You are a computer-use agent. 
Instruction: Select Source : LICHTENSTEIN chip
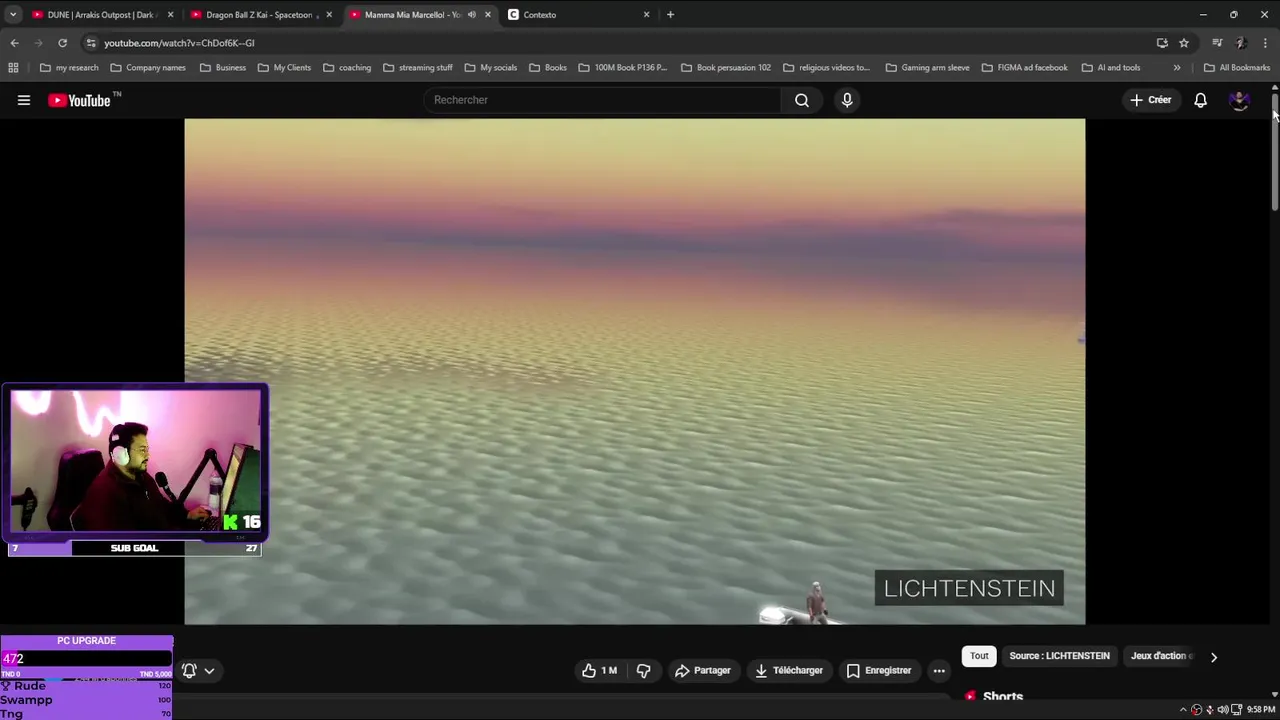point(1059,656)
